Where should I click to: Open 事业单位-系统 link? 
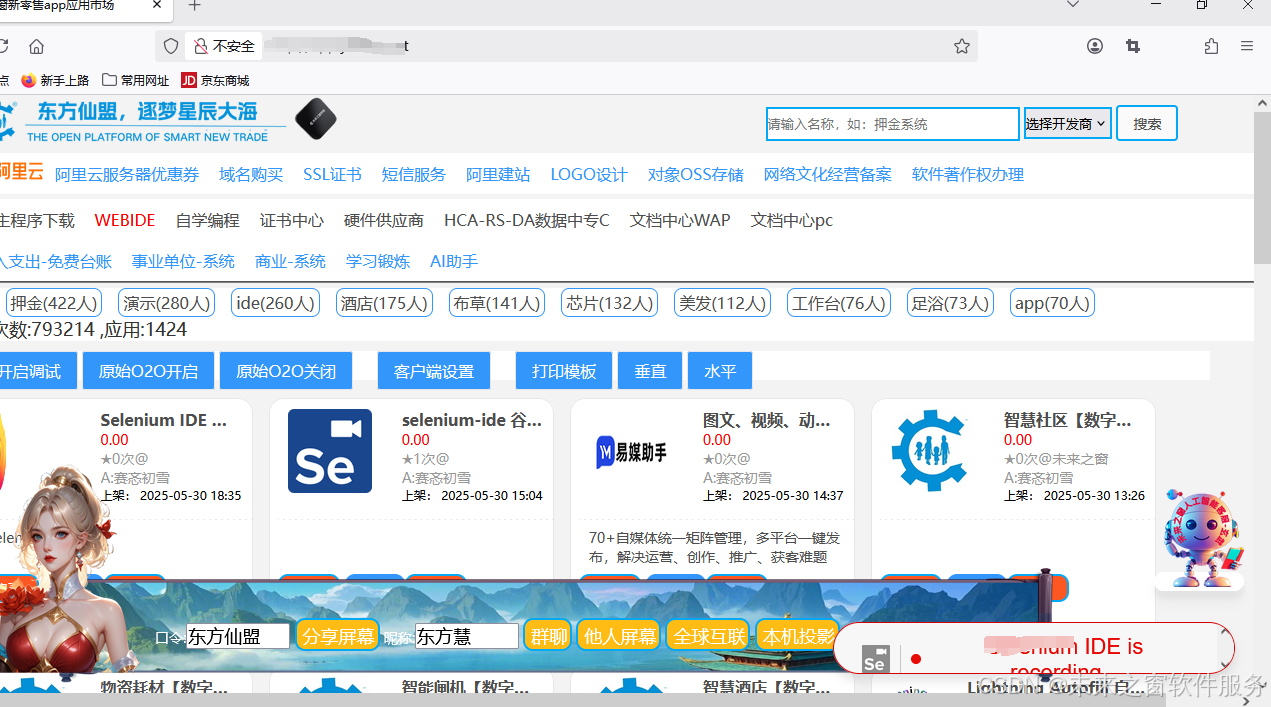[183, 261]
